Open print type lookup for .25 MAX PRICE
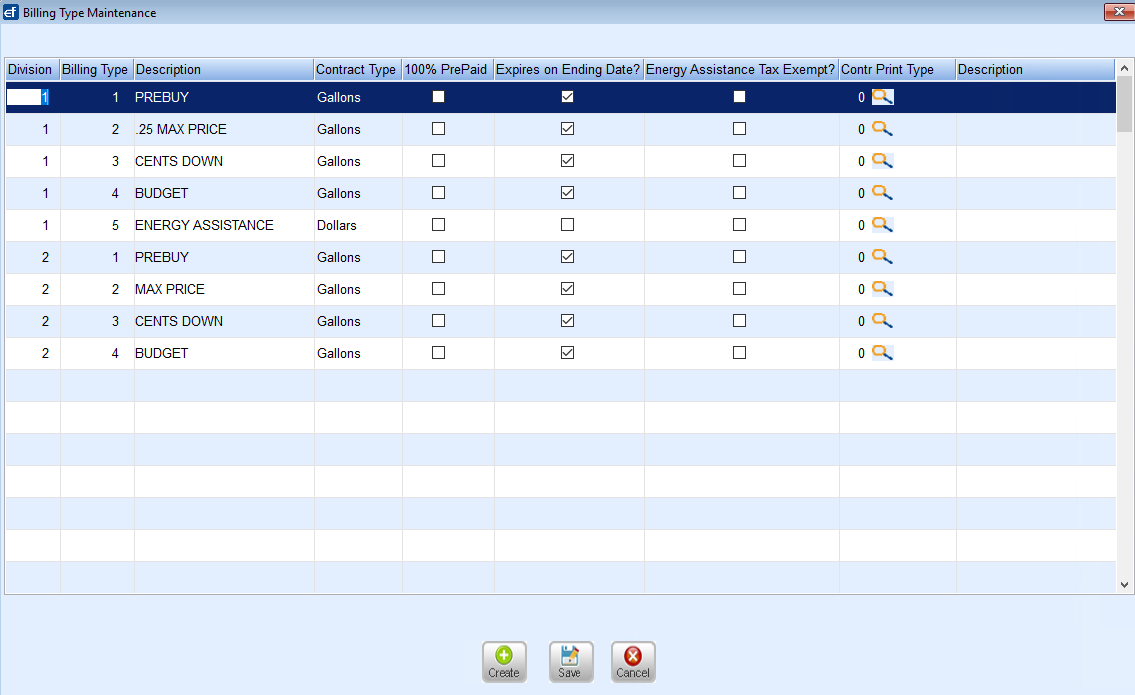 tap(882, 129)
